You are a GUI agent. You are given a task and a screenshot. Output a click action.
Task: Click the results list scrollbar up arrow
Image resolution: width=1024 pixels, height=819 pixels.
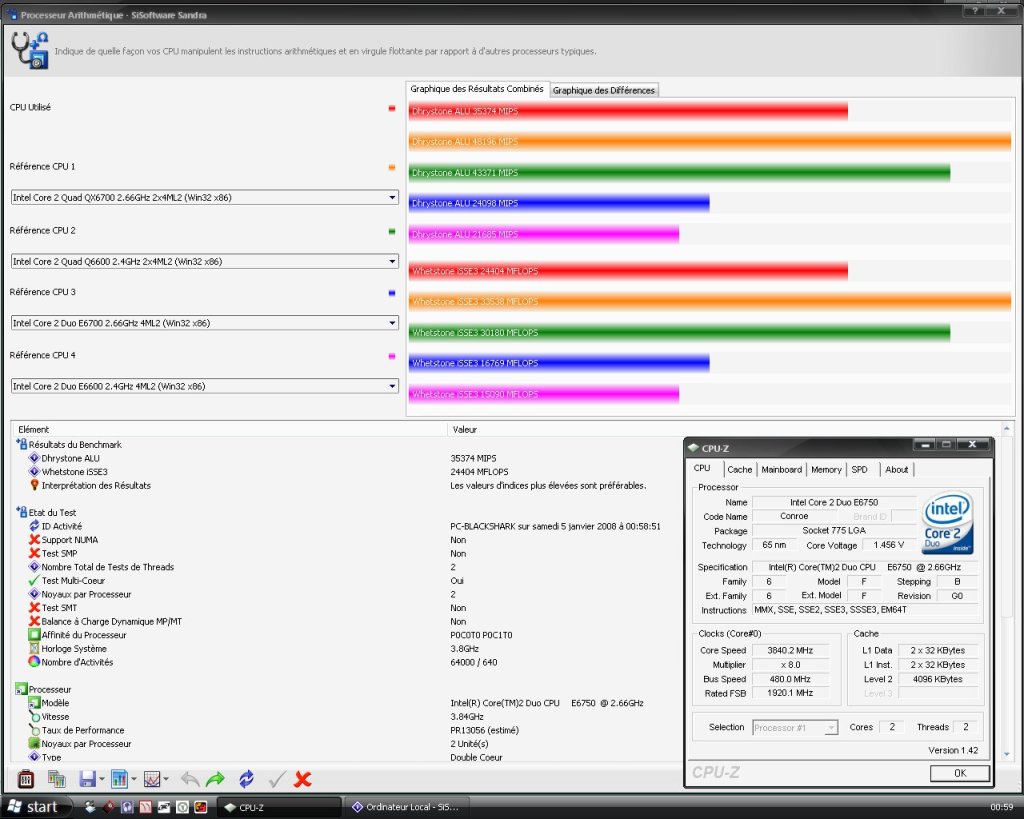coord(1006,428)
